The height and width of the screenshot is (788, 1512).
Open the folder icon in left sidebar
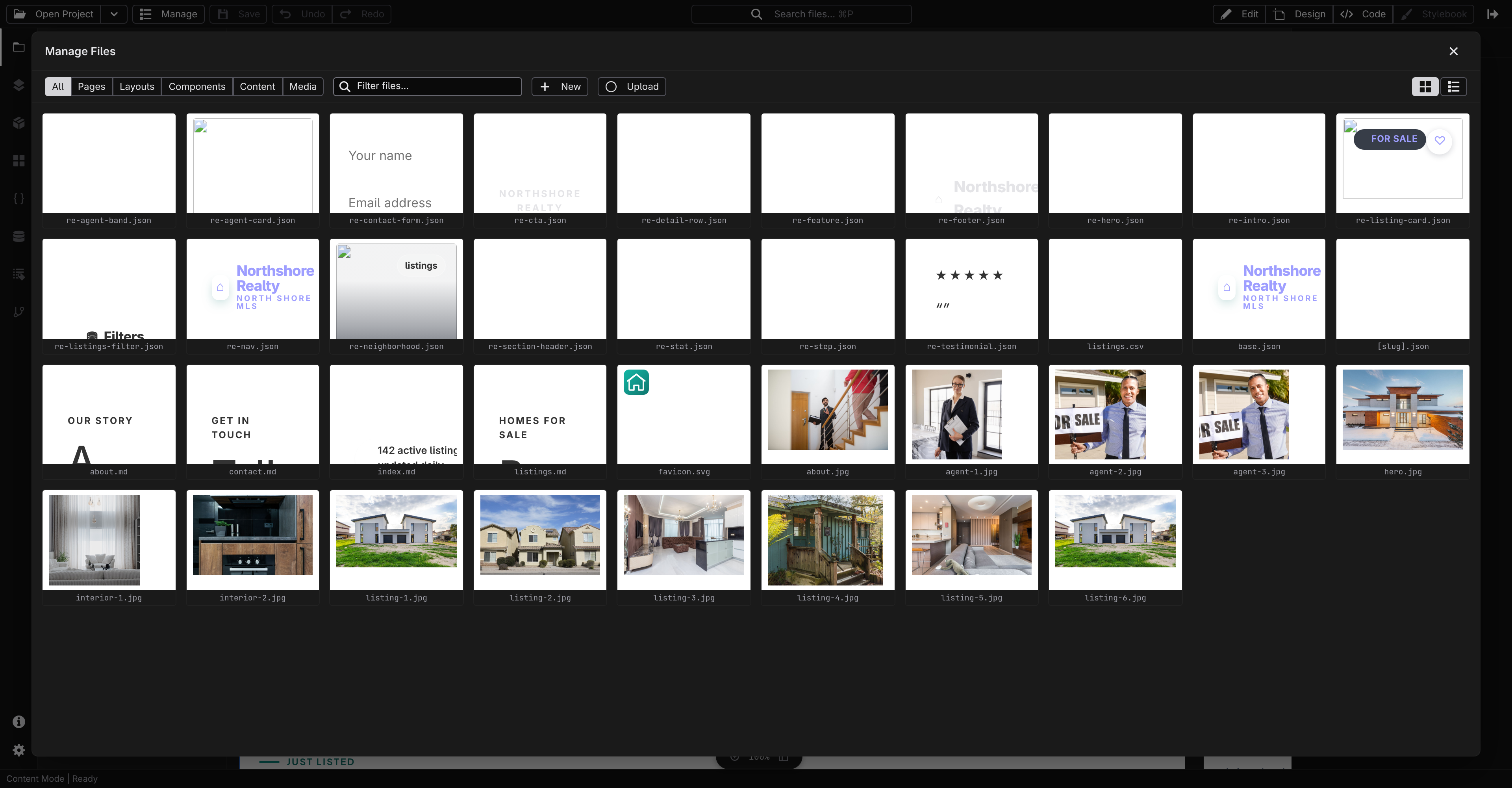tap(19, 47)
